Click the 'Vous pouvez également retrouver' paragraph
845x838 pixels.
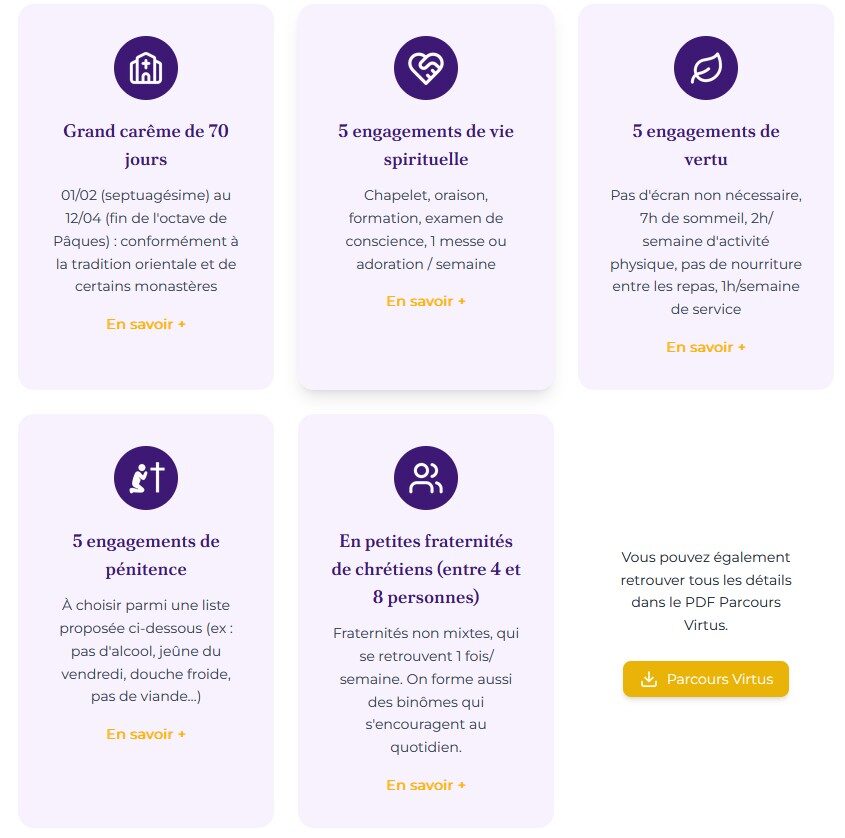coord(706,591)
